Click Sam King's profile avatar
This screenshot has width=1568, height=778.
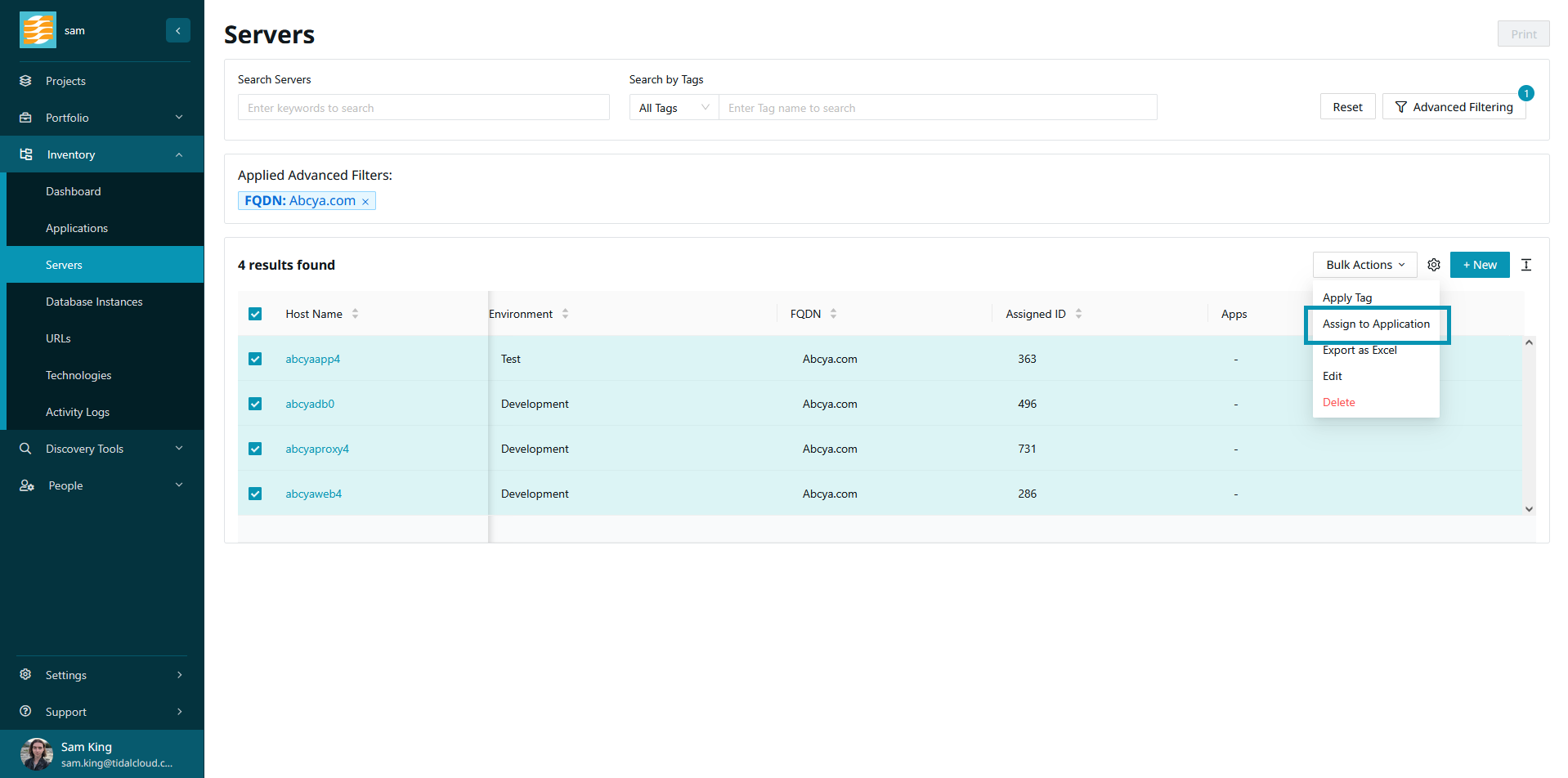[x=36, y=753]
